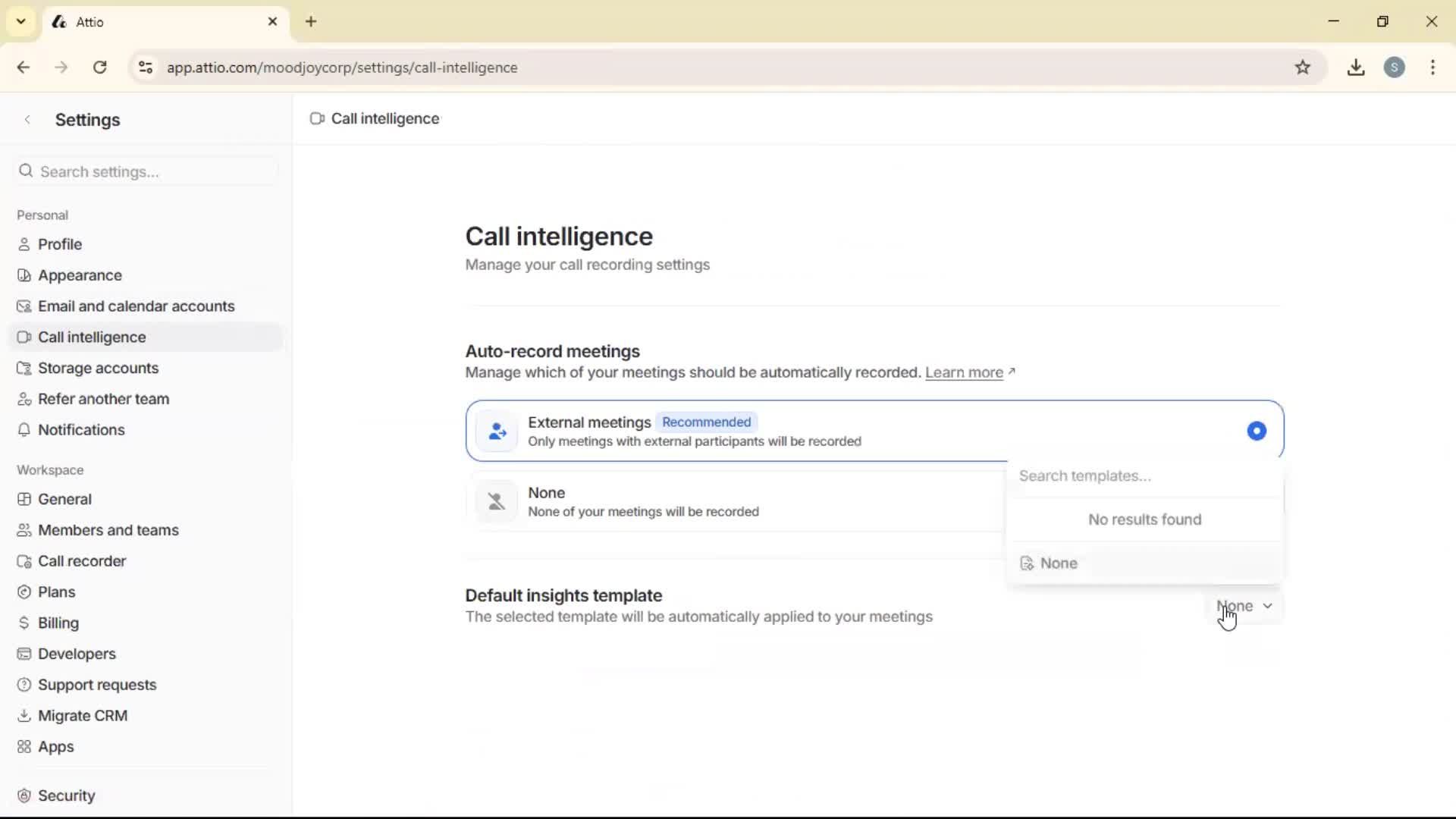Collapse the Settings panel with back chevron
This screenshot has height=819, width=1456.
click(27, 119)
